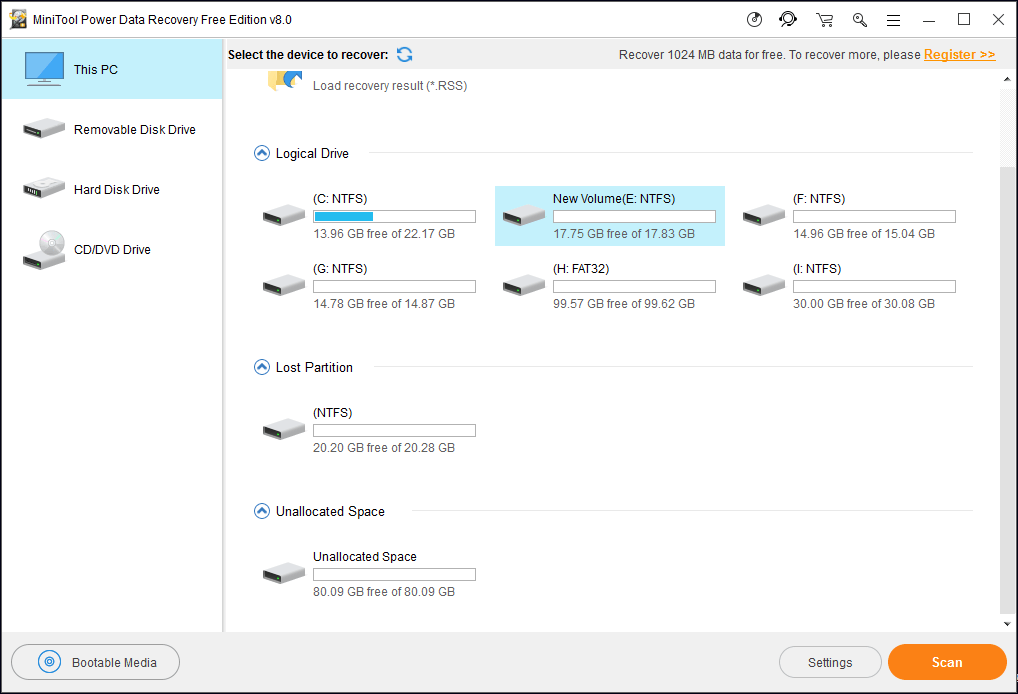Open the bootable CD/disc icon in title bar
1018x694 pixels.
754,19
